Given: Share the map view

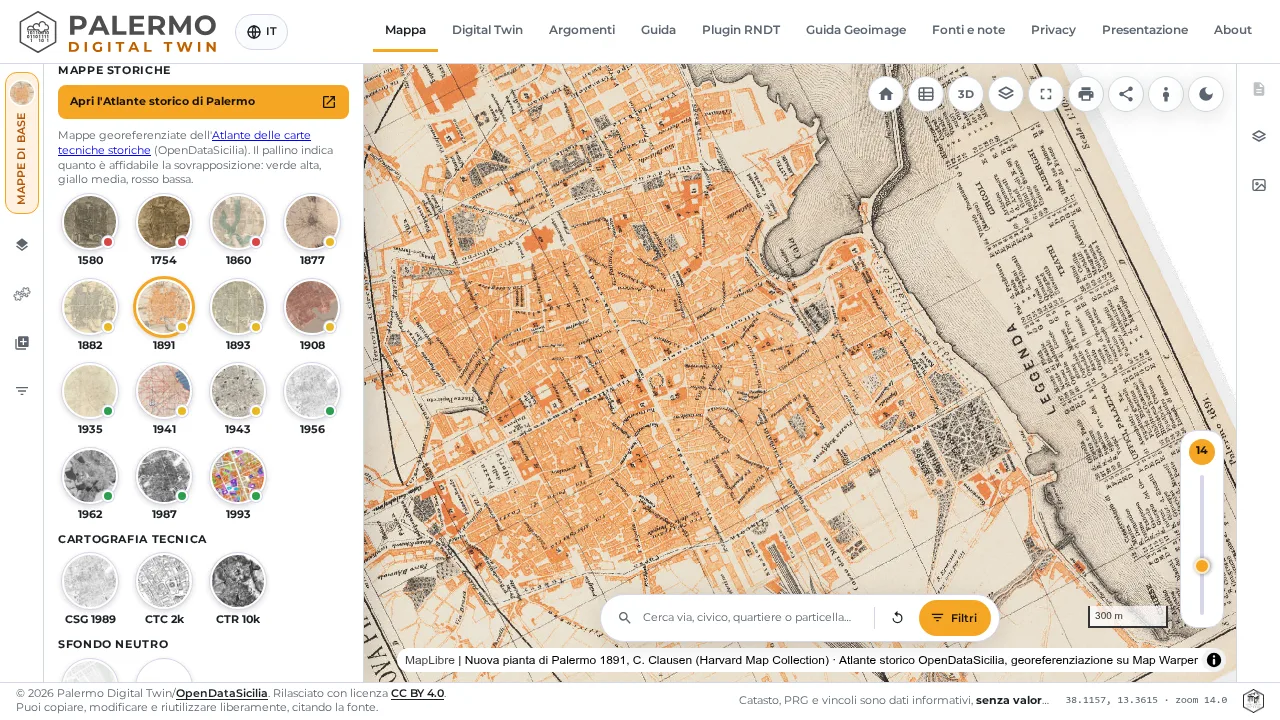Looking at the screenshot, I should tap(1126, 94).
